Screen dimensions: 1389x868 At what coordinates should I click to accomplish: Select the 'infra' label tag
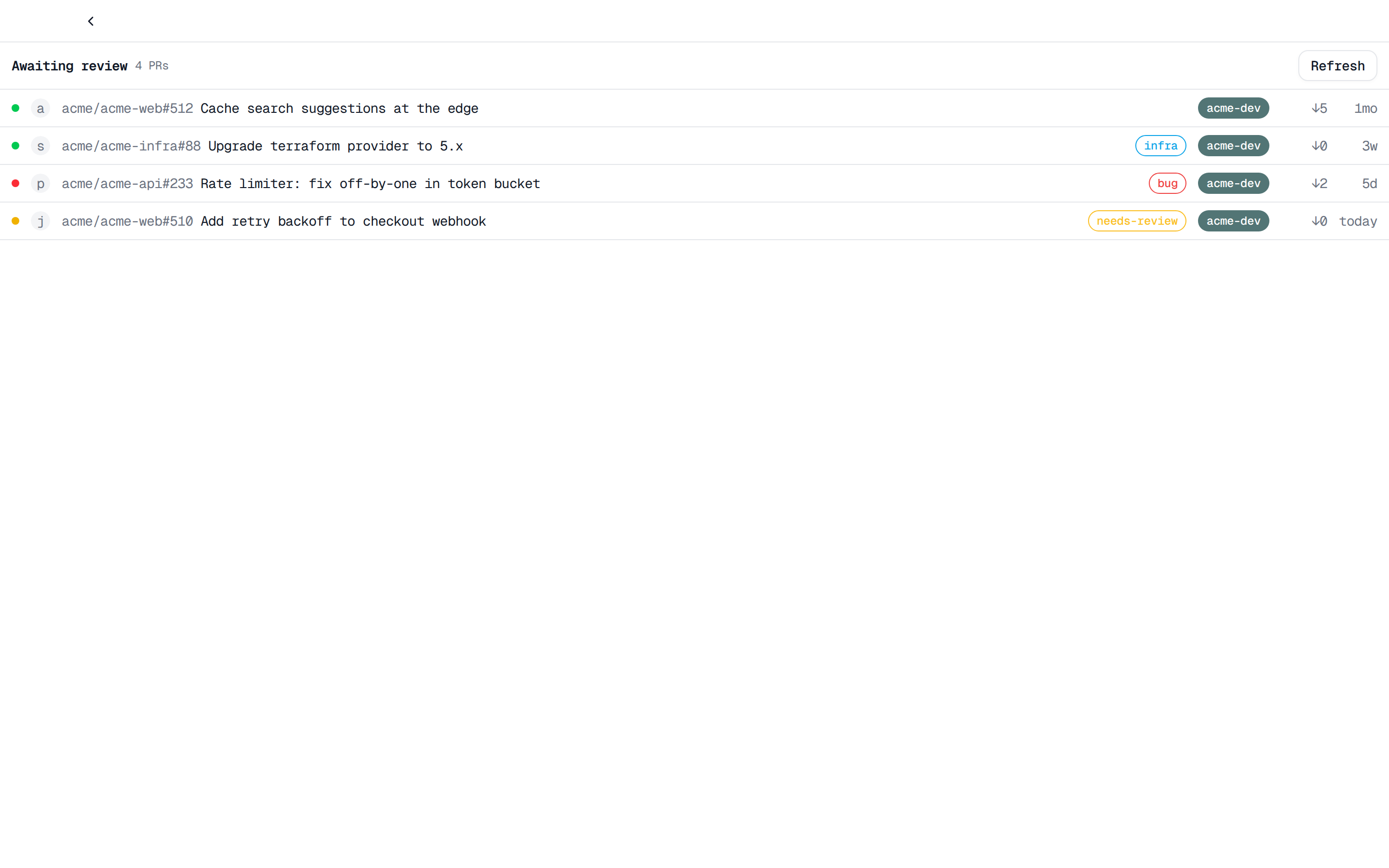[1160, 146]
